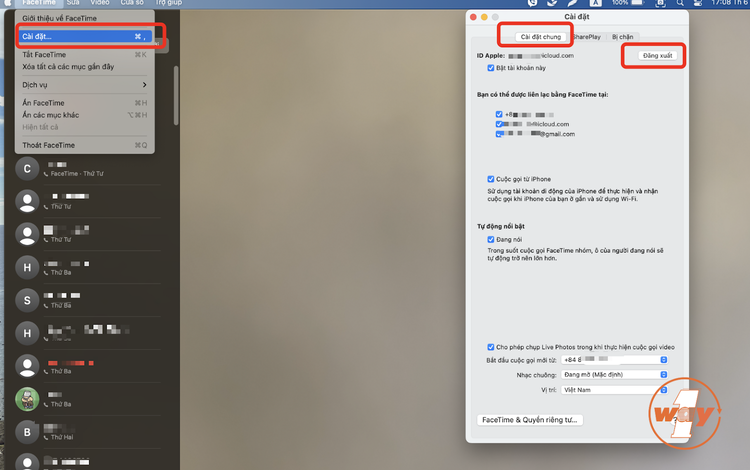Screen dimensions: 750x470
Task: Click the download tray icon in menu bar
Action: click(x=552, y=3)
